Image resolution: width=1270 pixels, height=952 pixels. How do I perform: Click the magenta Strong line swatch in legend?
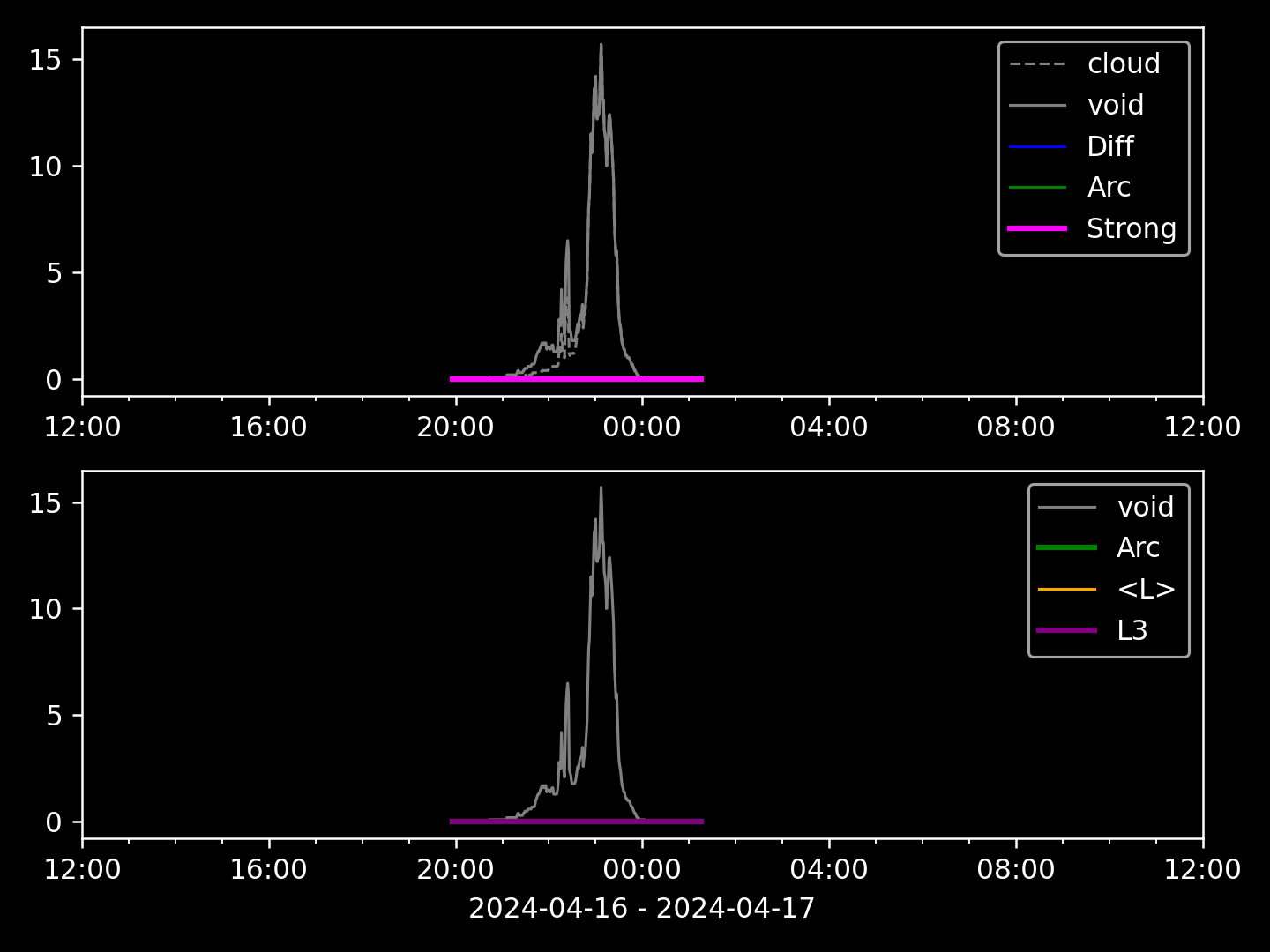coord(1038,228)
